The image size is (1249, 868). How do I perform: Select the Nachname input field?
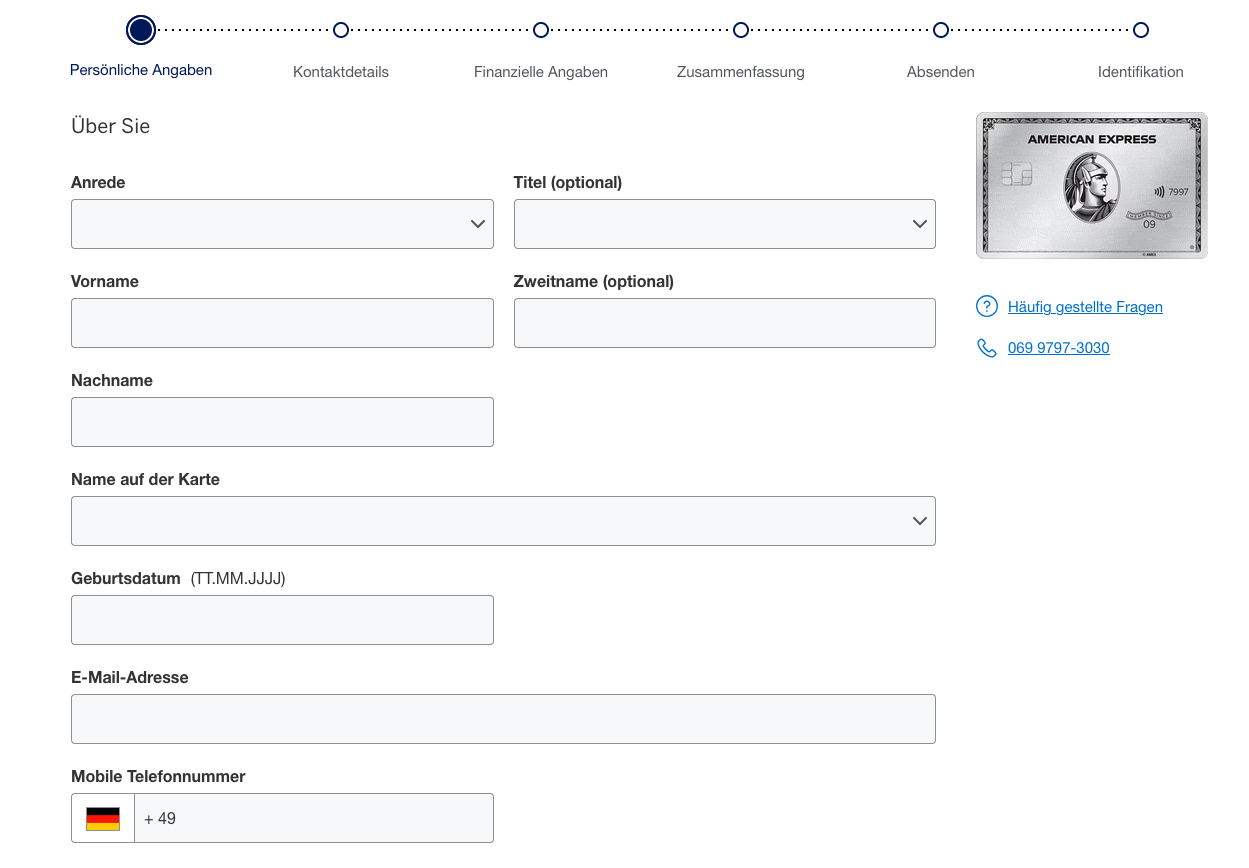click(282, 422)
